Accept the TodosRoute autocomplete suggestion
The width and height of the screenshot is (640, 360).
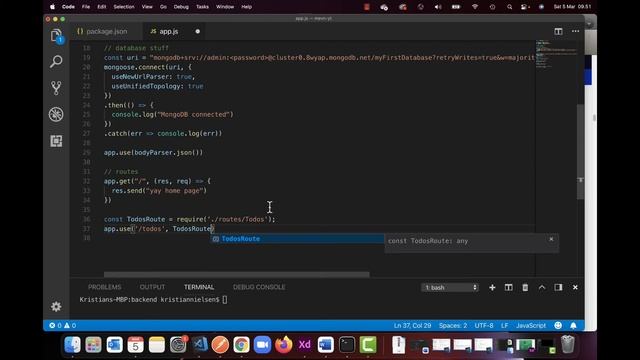[297, 239]
